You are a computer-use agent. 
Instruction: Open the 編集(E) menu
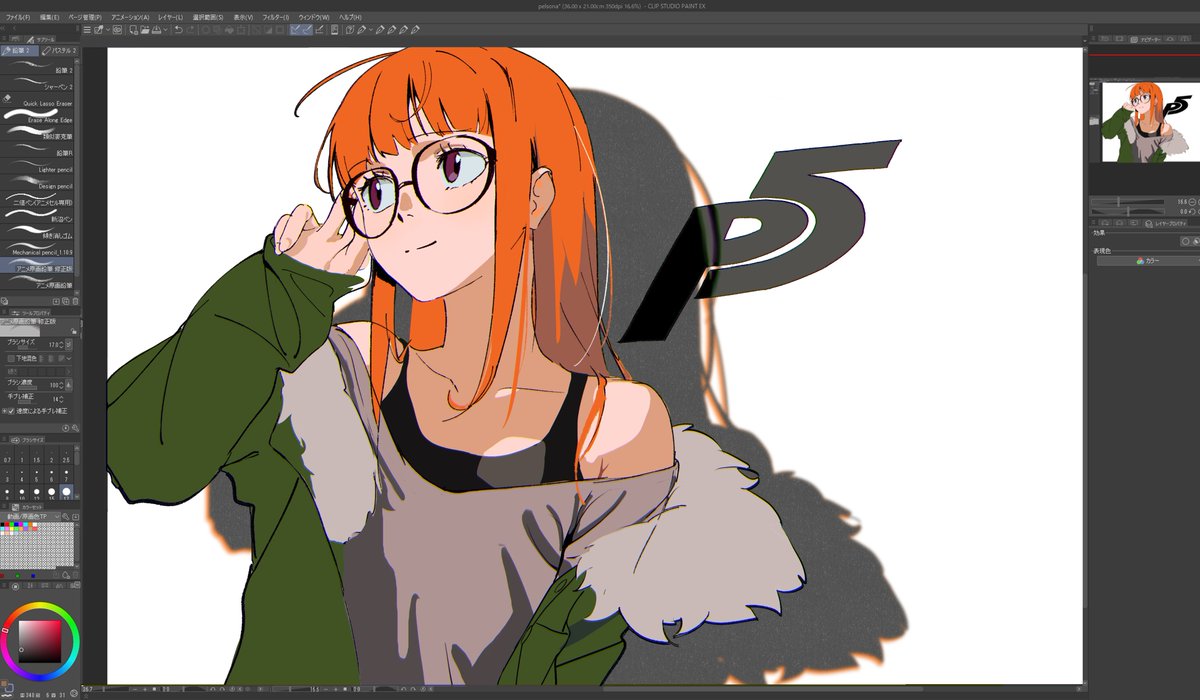pos(49,17)
